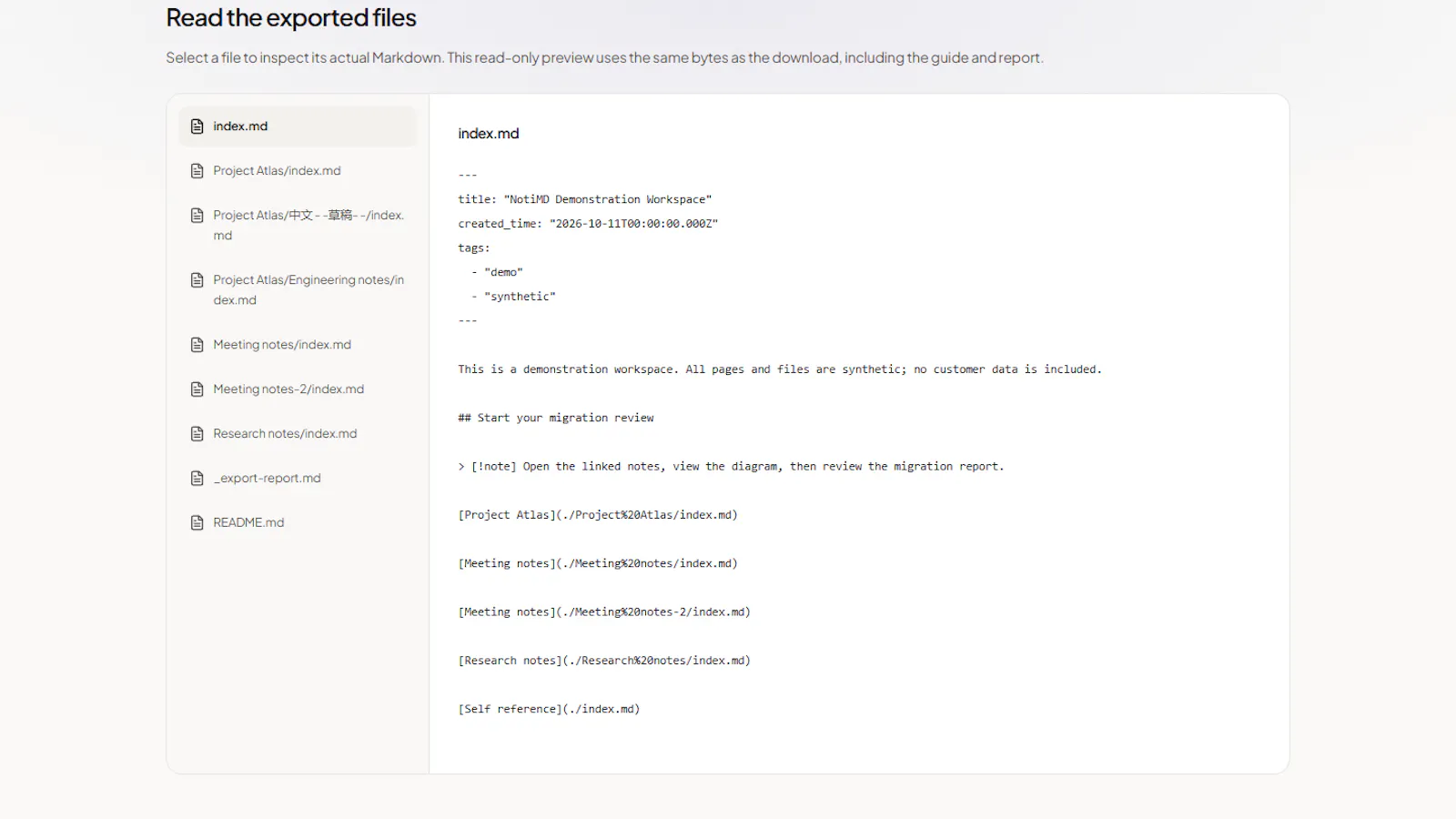The height and width of the screenshot is (819, 1456).
Task: Open the README.md file
Action: 298,523
